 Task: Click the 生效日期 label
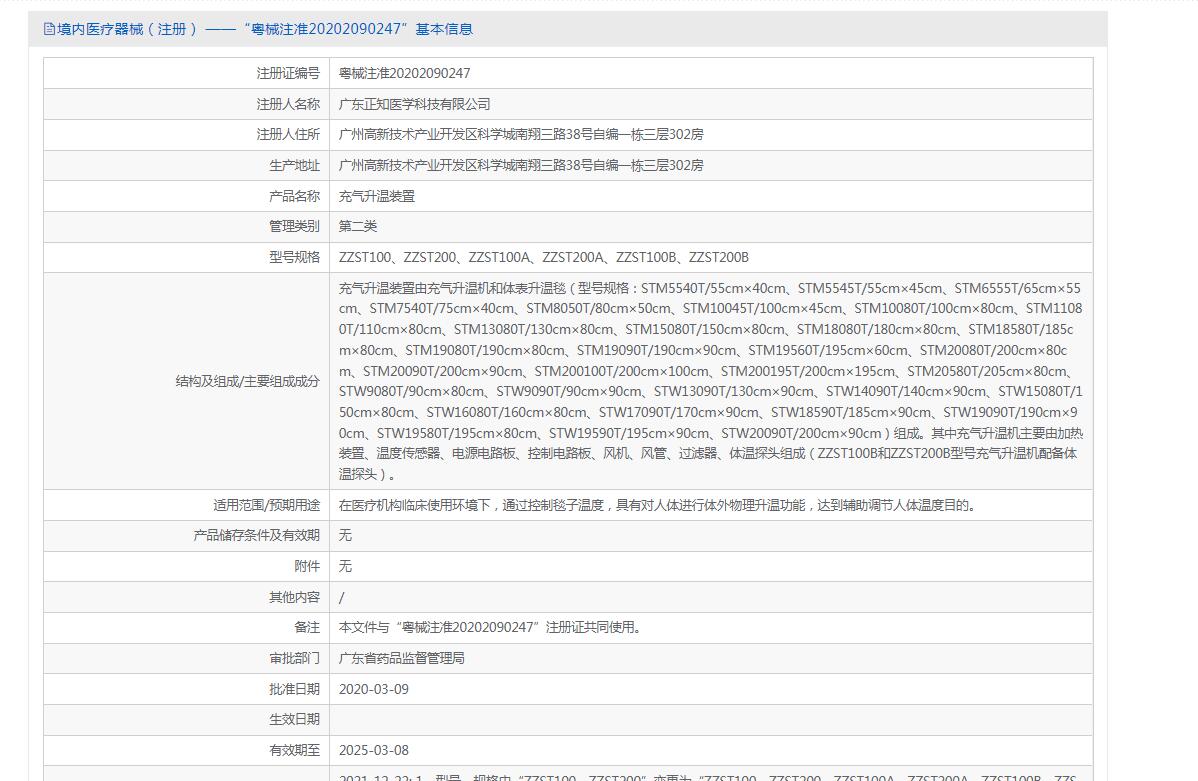294,720
